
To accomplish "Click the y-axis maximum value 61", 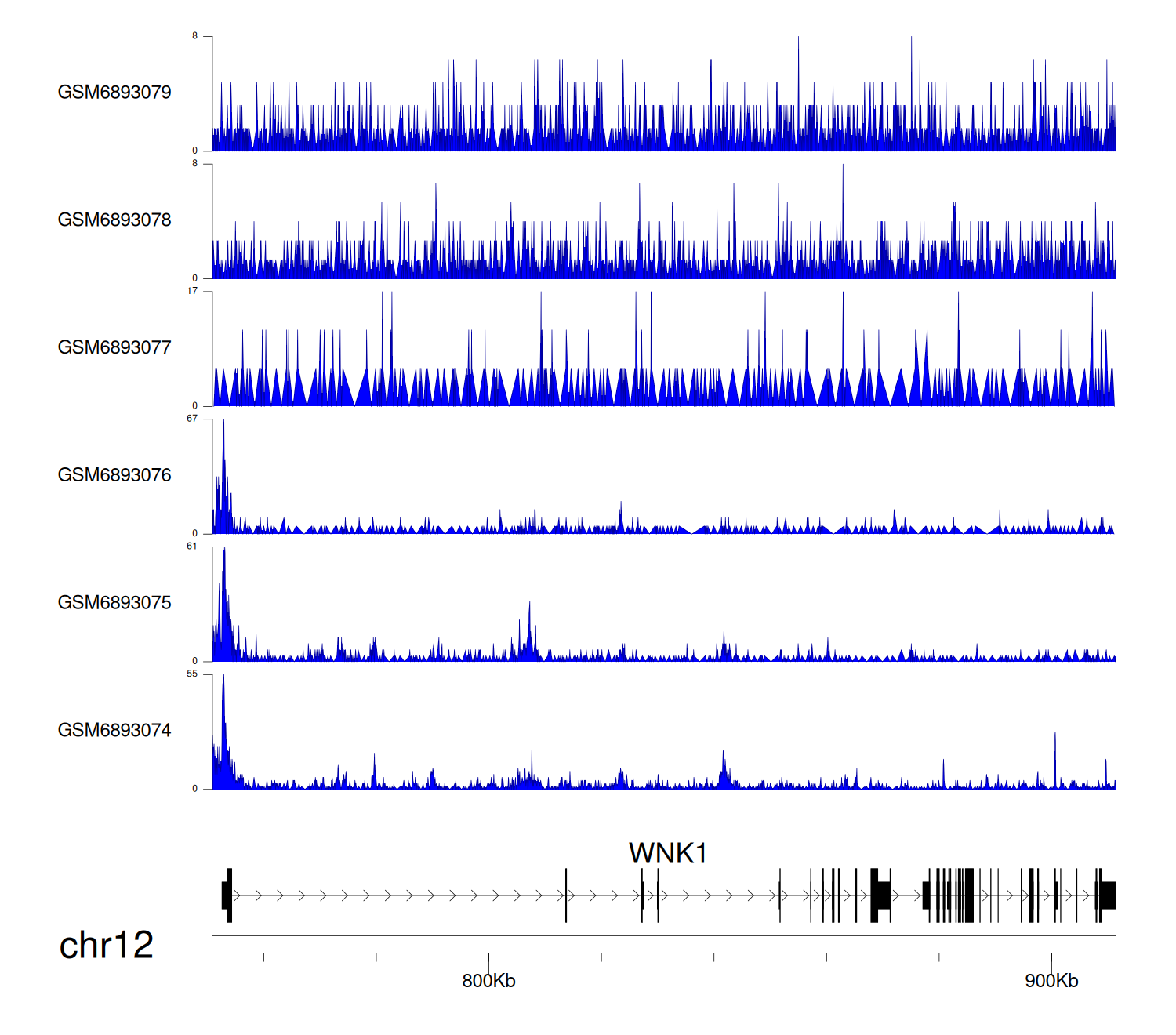I will [192, 547].
